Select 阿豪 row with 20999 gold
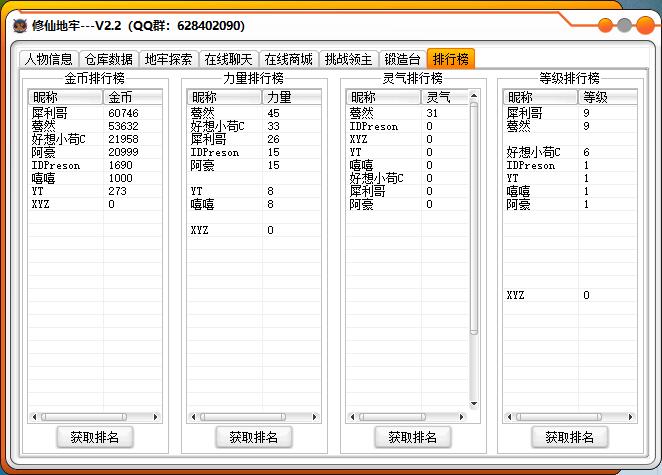Screen dimensions: 662x475 [95, 152]
